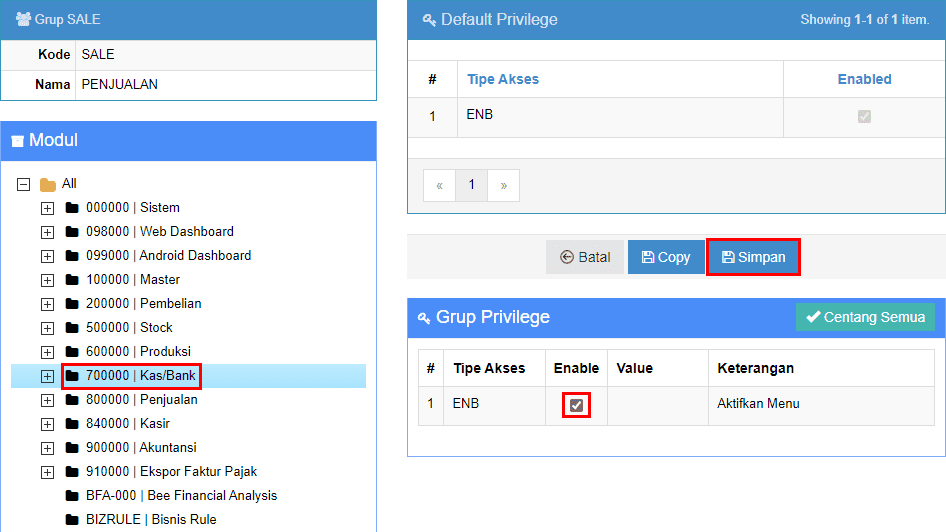
Task: Go to next page using » arrow
Action: pos(503,185)
